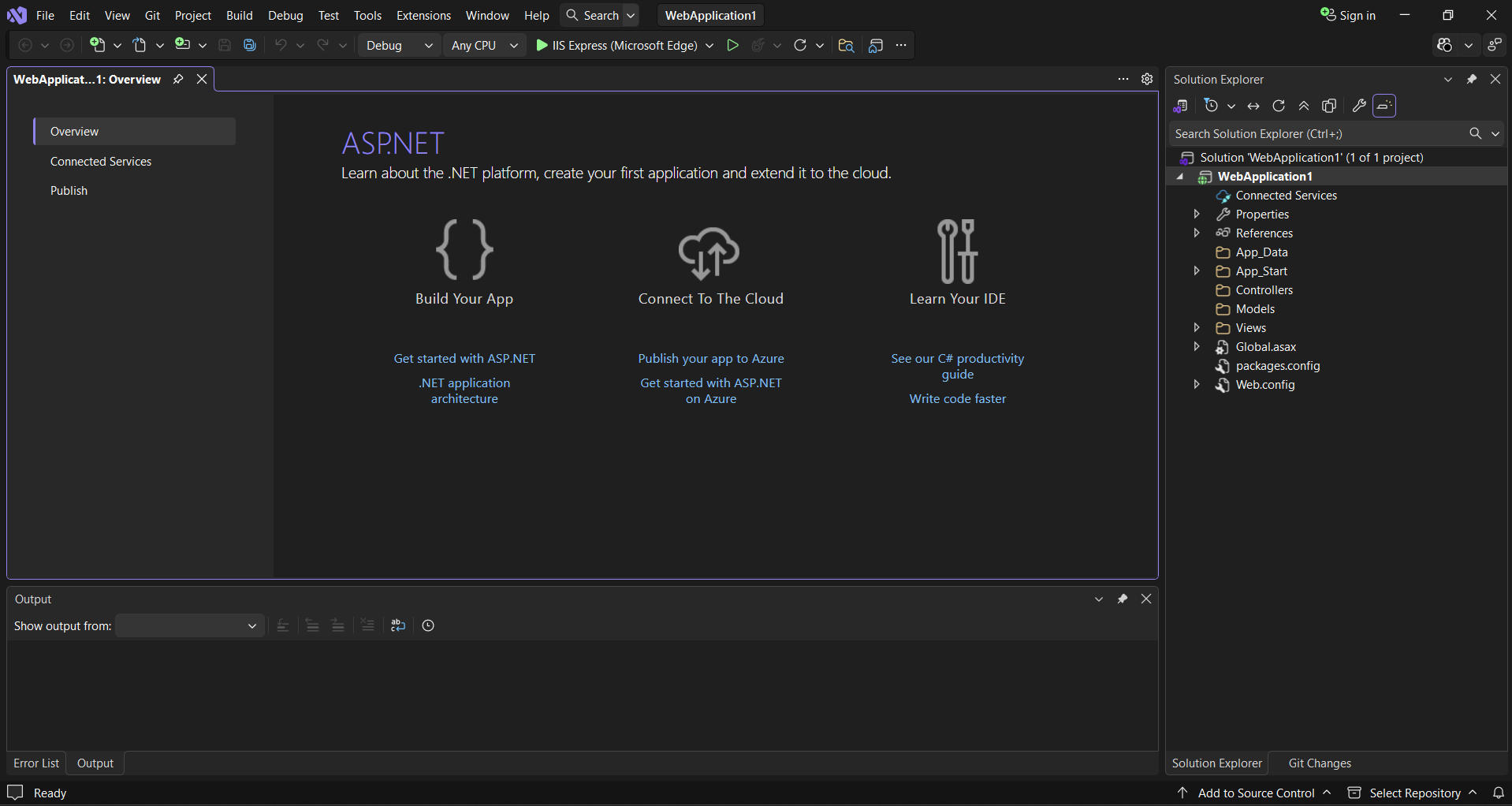Click the 'Write code faster' link
The height and width of the screenshot is (806, 1512).
click(x=957, y=398)
